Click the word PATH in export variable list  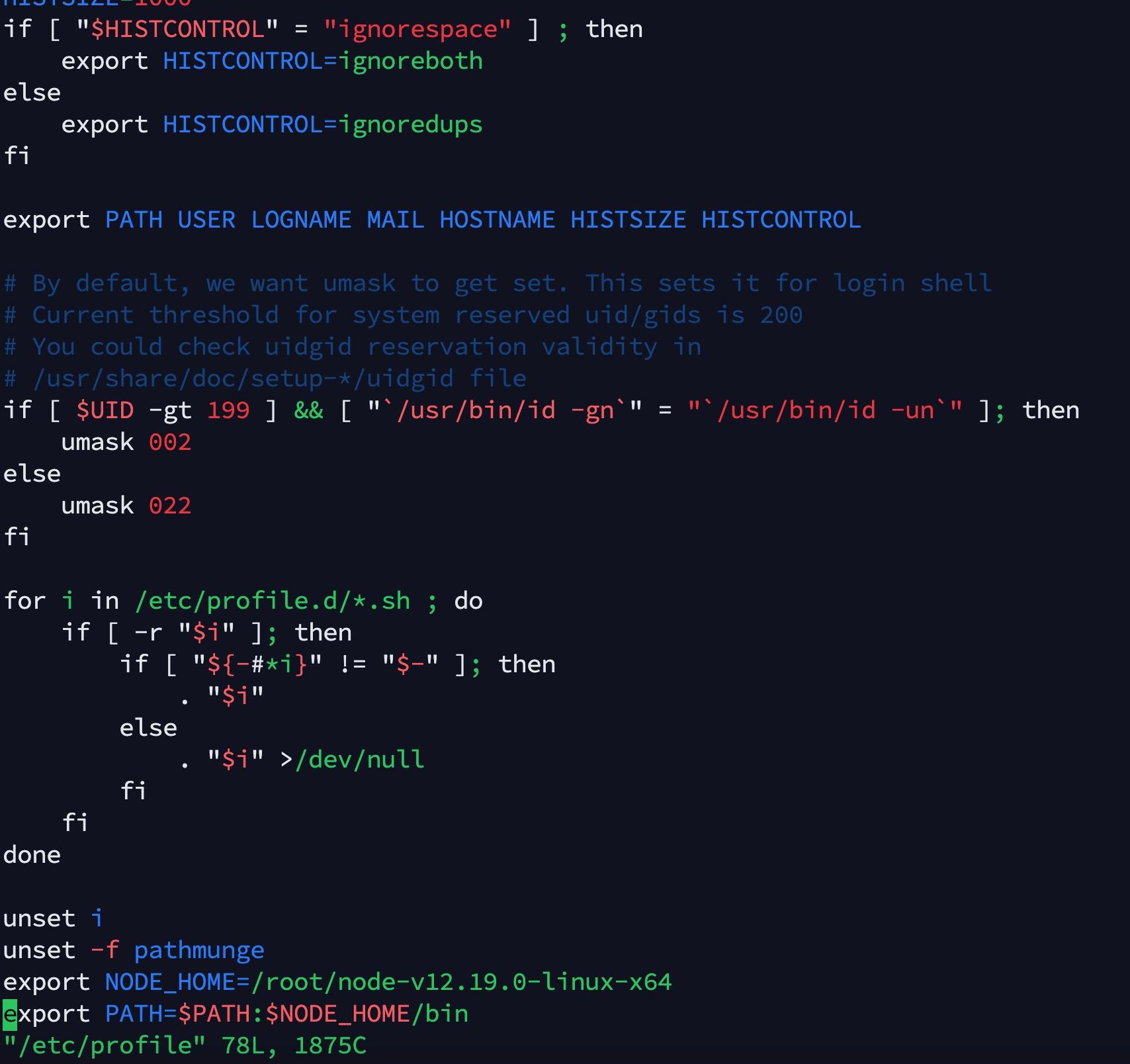click(134, 220)
